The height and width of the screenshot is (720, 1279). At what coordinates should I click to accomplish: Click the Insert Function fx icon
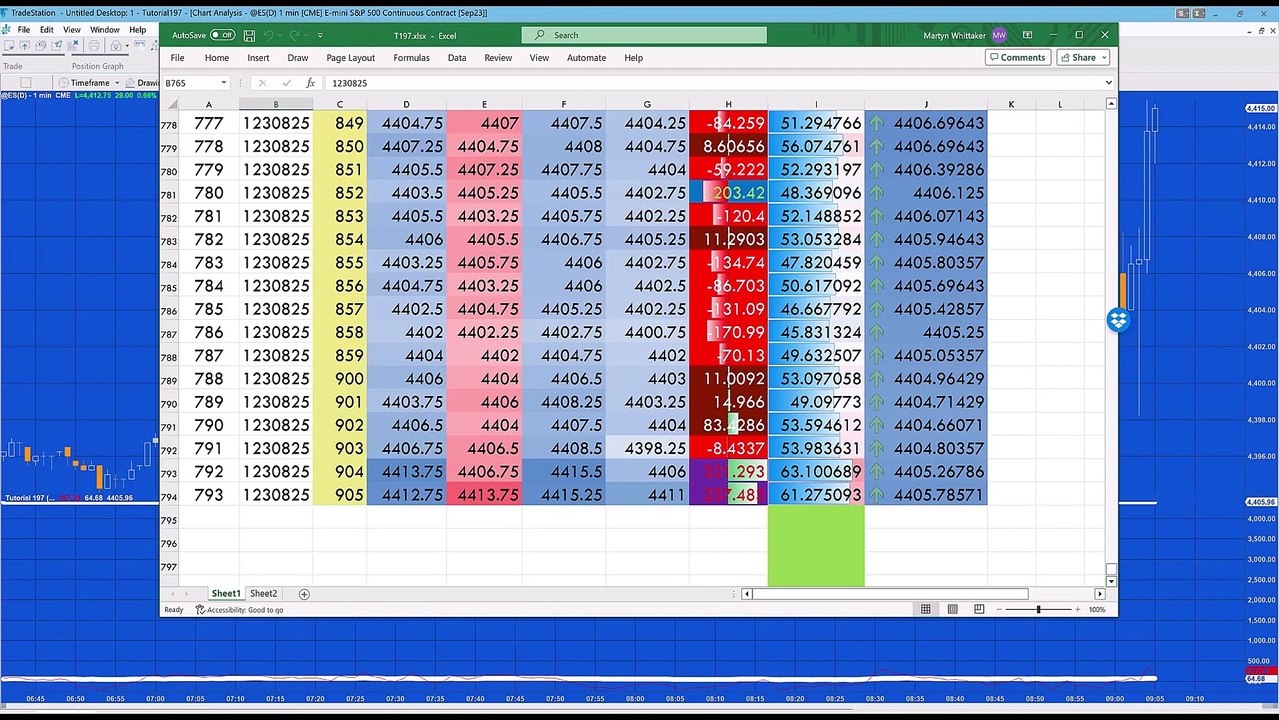[x=311, y=83]
